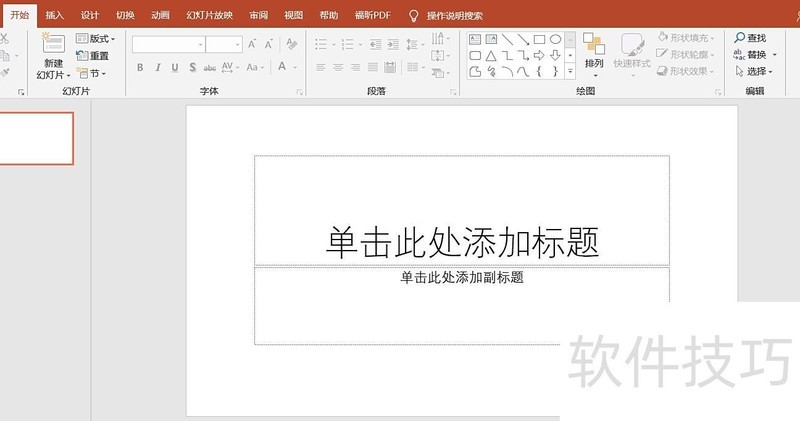Click the Replace (替换) button
The image size is (800, 421).
(x=754, y=55)
